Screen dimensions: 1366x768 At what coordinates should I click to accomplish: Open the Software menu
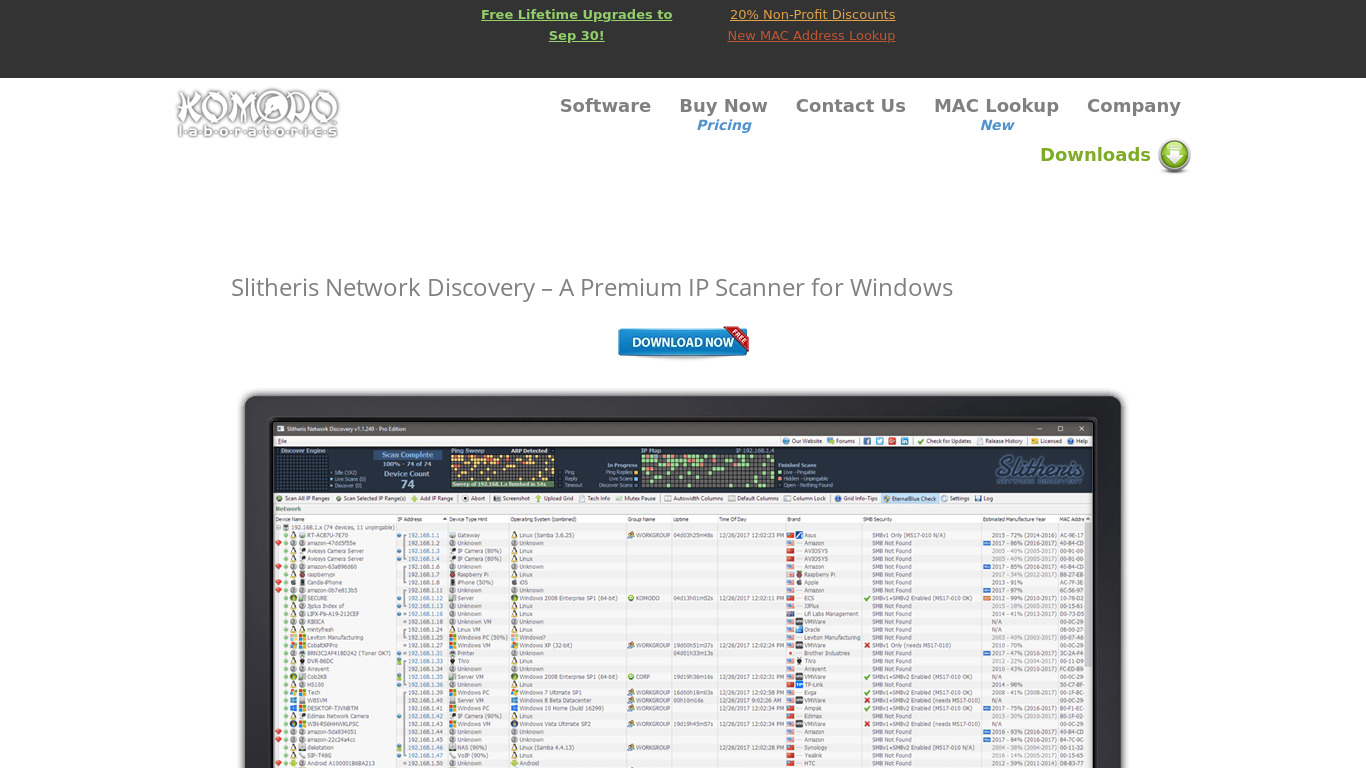pyautogui.click(x=605, y=106)
